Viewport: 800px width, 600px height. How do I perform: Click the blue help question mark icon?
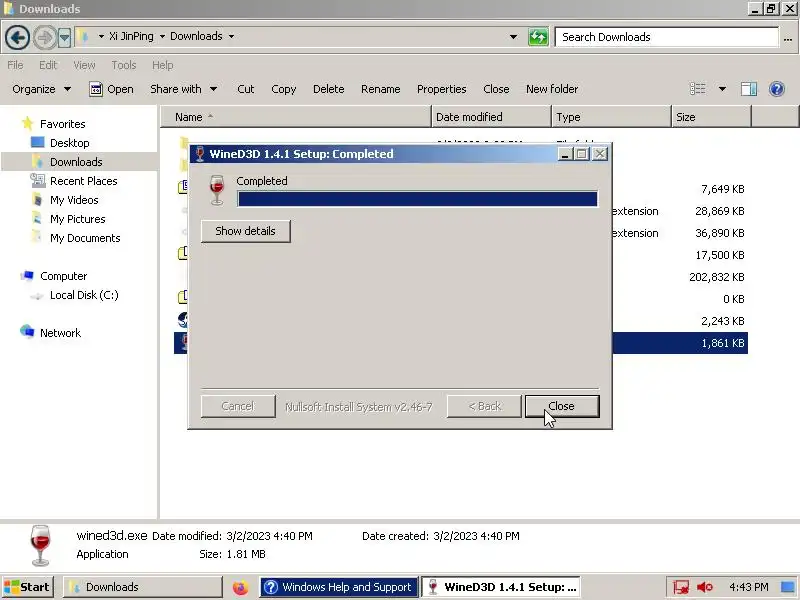(777, 89)
